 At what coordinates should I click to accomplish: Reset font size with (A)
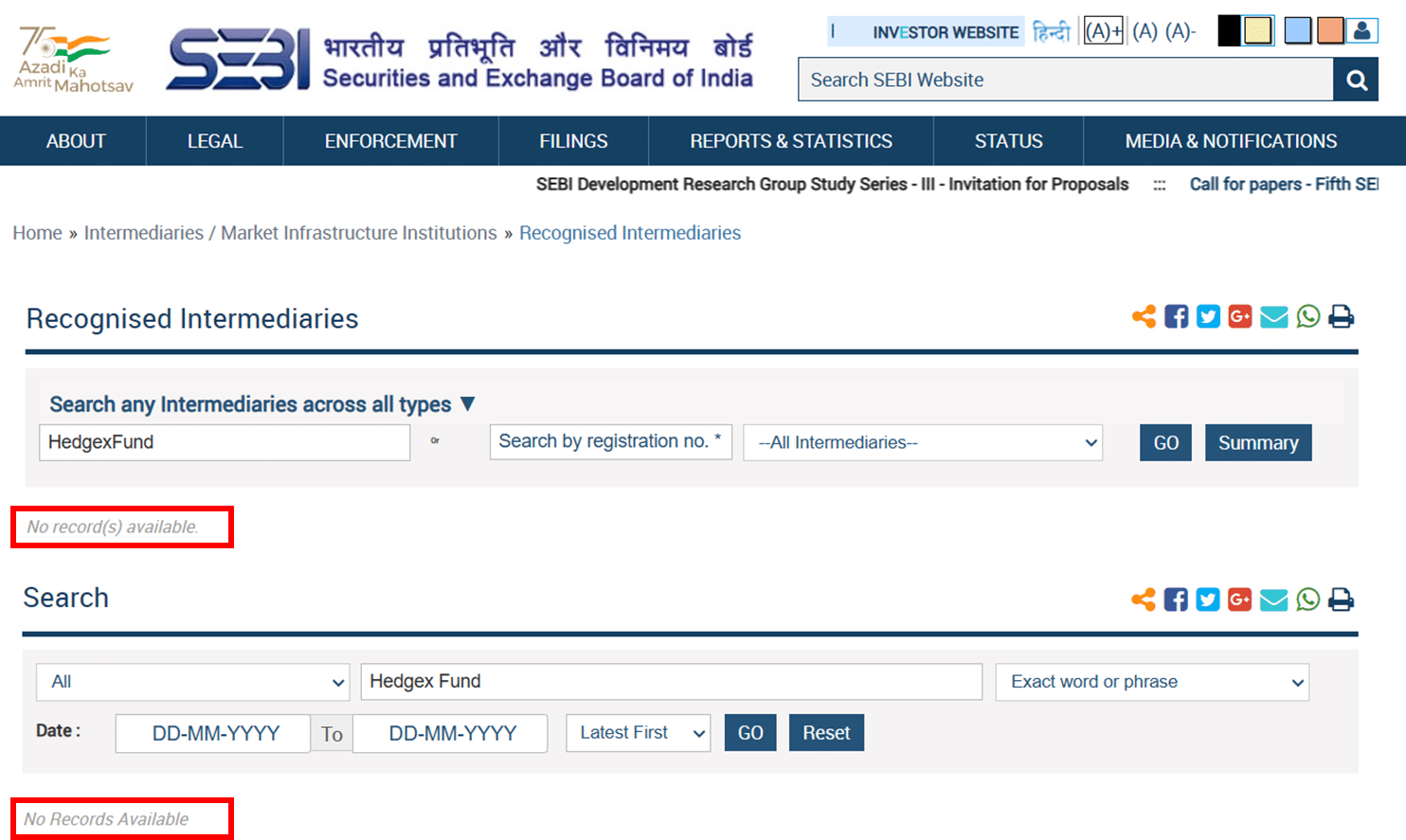pyautogui.click(x=1145, y=31)
